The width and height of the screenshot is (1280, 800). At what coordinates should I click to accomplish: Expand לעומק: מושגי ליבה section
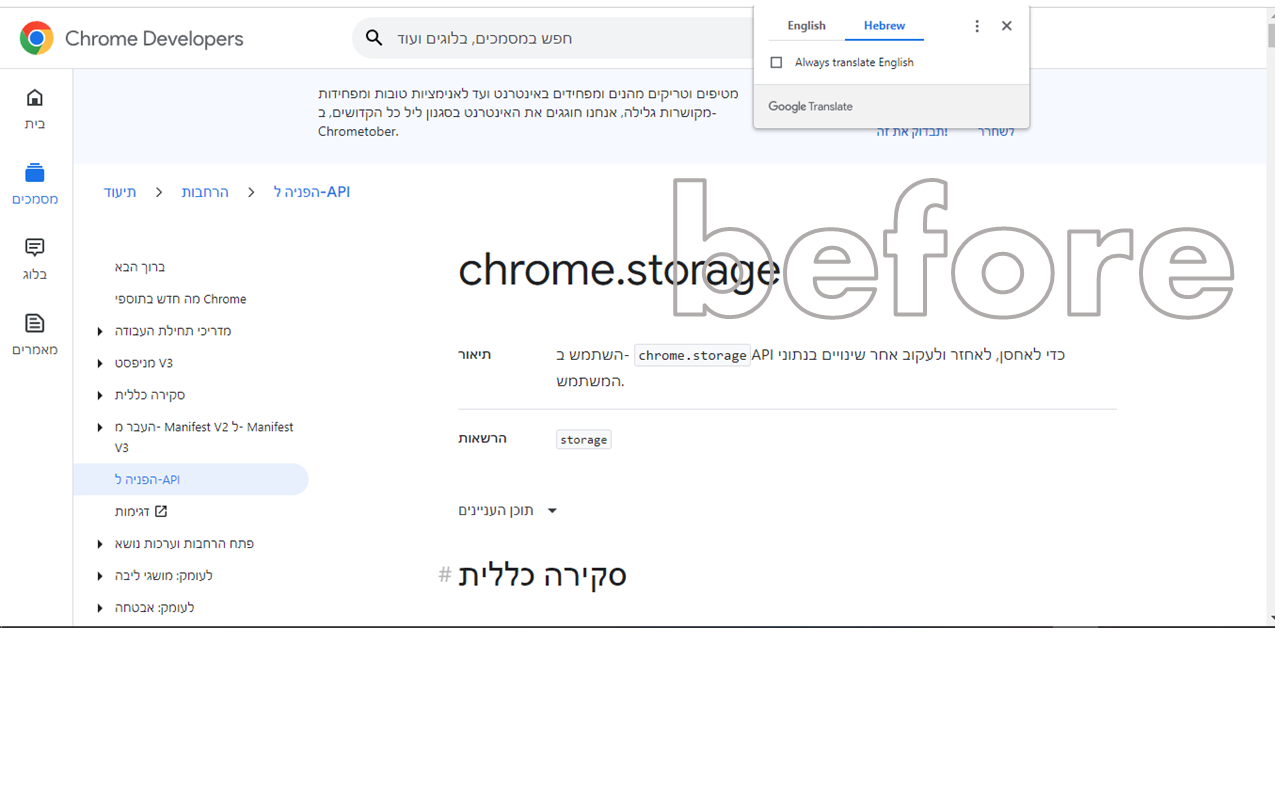(100, 575)
